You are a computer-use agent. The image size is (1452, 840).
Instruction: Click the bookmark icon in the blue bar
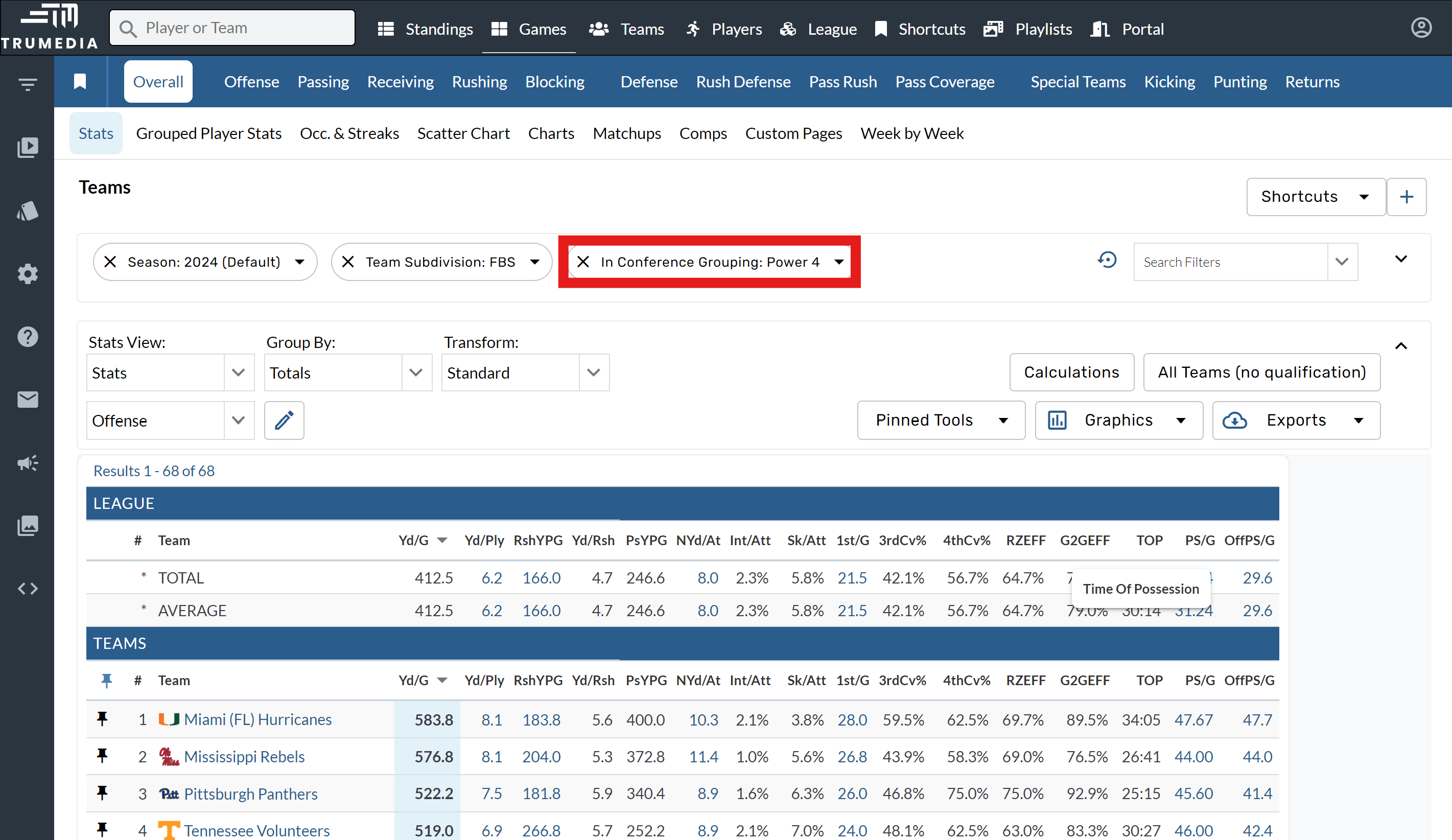pyautogui.click(x=80, y=82)
